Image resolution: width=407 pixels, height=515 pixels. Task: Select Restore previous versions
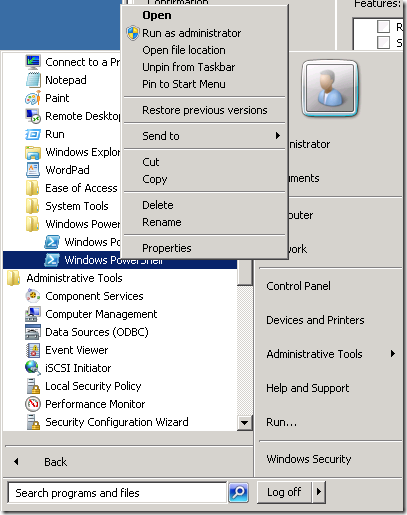click(x=204, y=110)
